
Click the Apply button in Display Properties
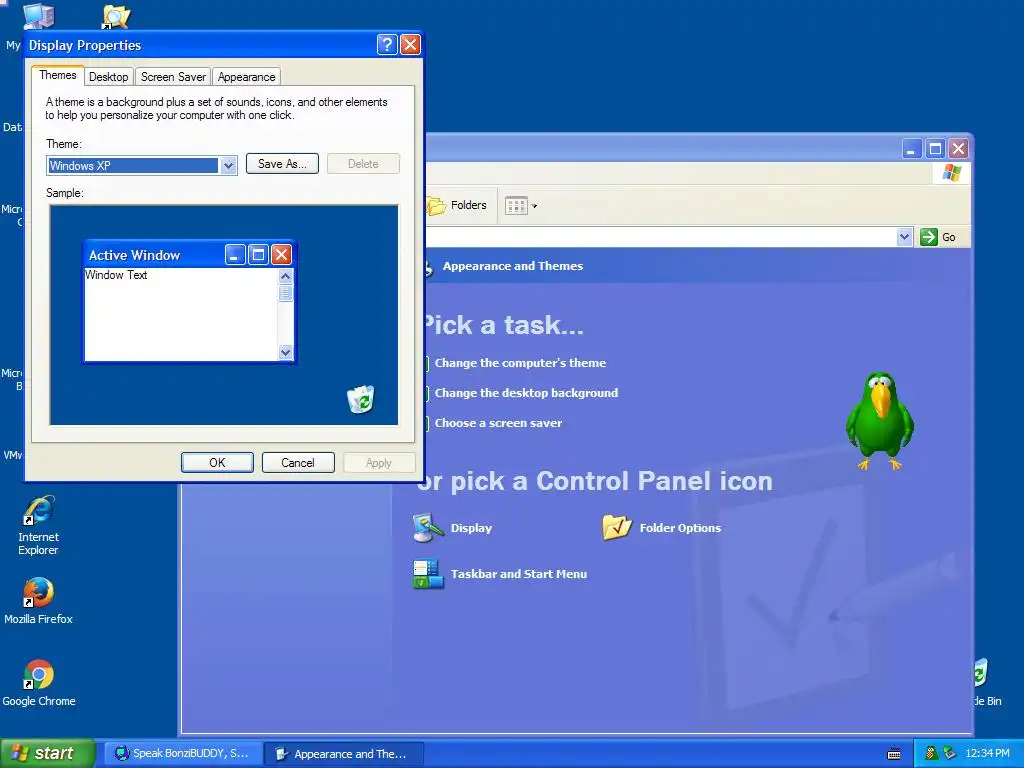pos(379,462)
